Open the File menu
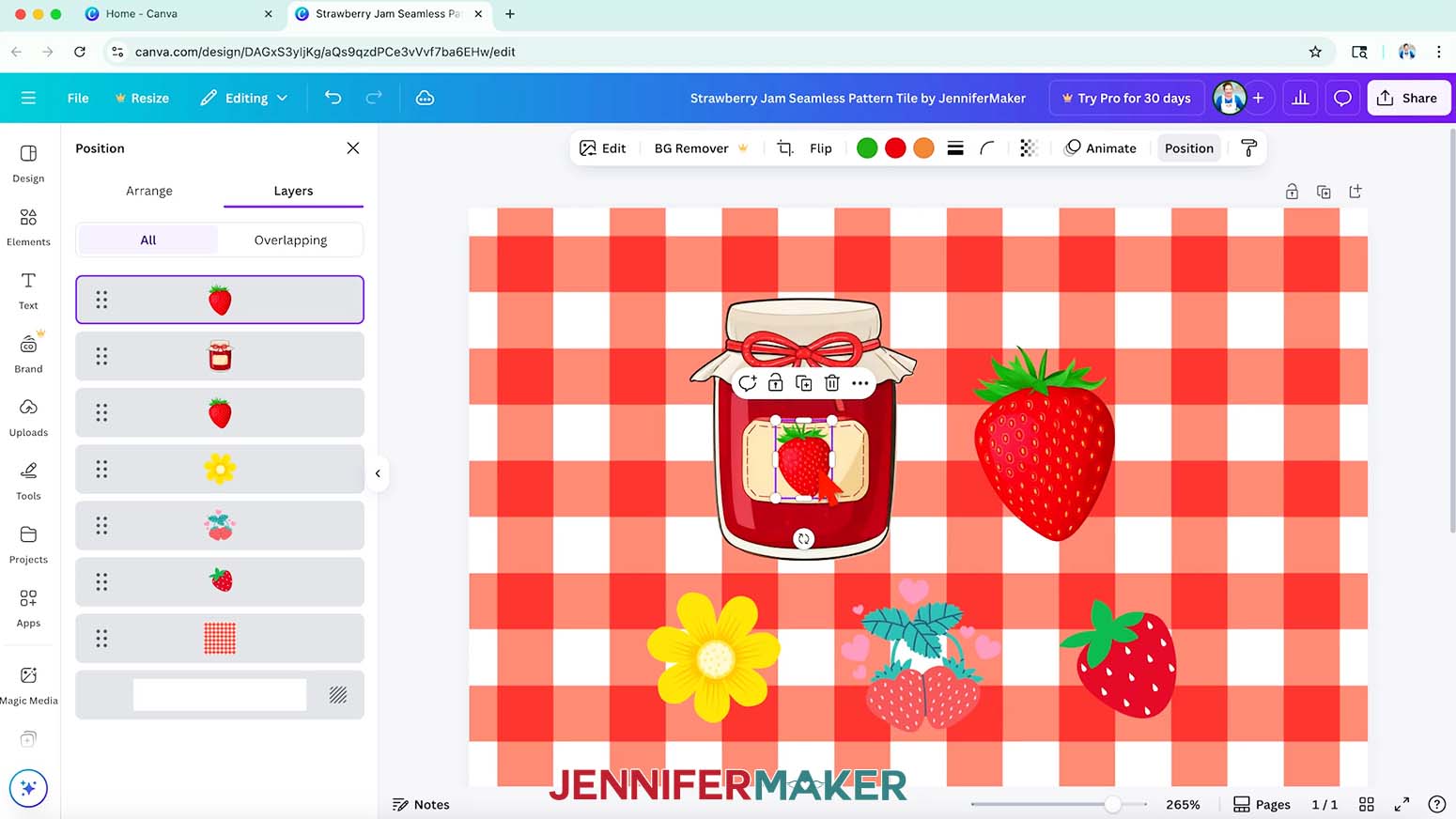The width and height of the screenshot is (1456, 819). 78,98
